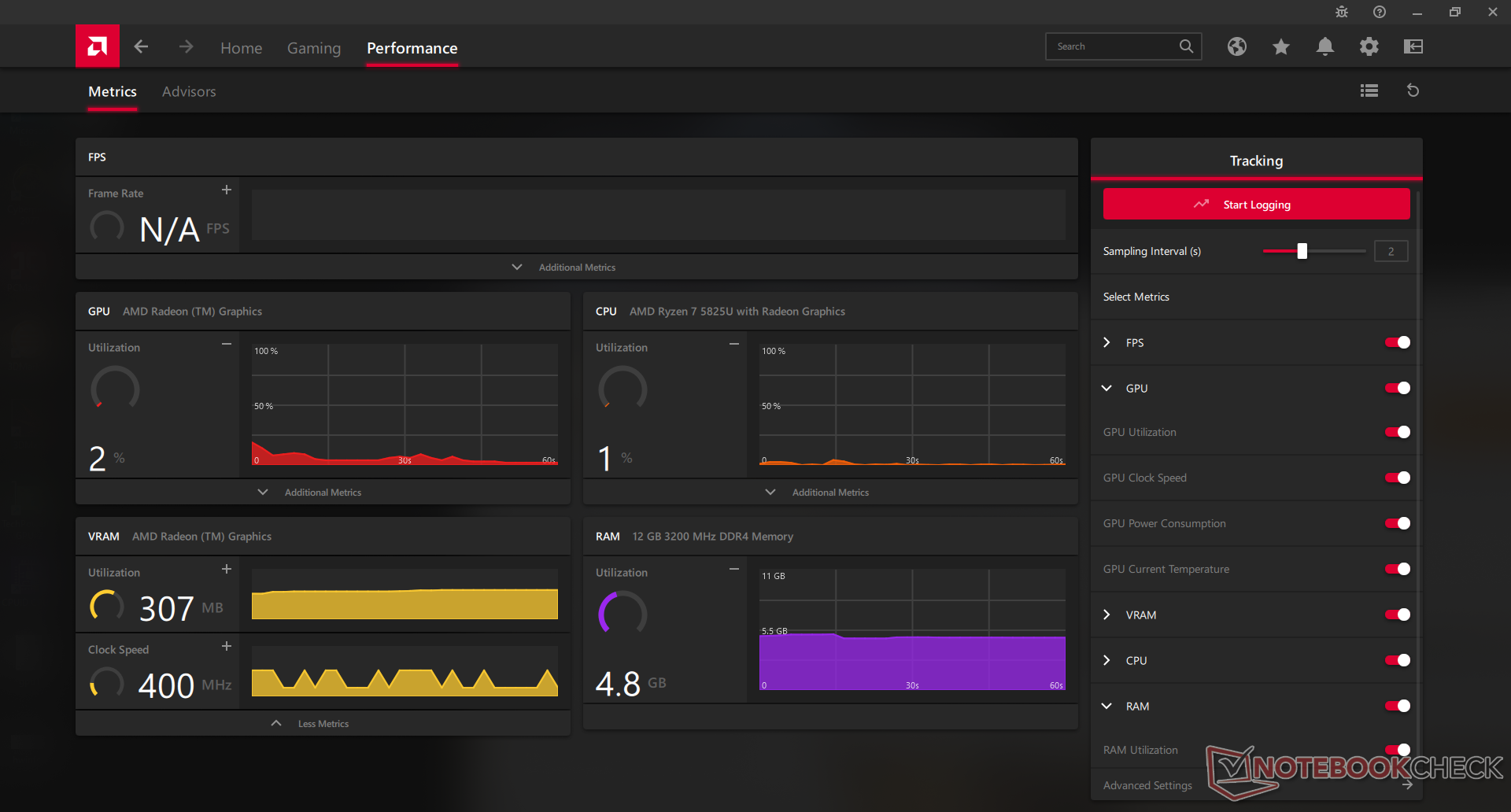Switch to list view of metrics

[1369, 90]
